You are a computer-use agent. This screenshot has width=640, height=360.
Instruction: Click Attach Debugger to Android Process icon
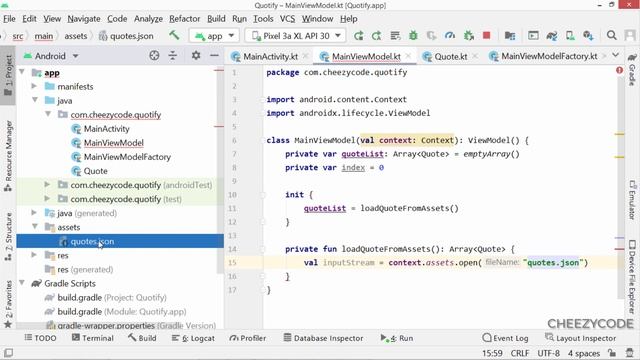tap(469, 36)
